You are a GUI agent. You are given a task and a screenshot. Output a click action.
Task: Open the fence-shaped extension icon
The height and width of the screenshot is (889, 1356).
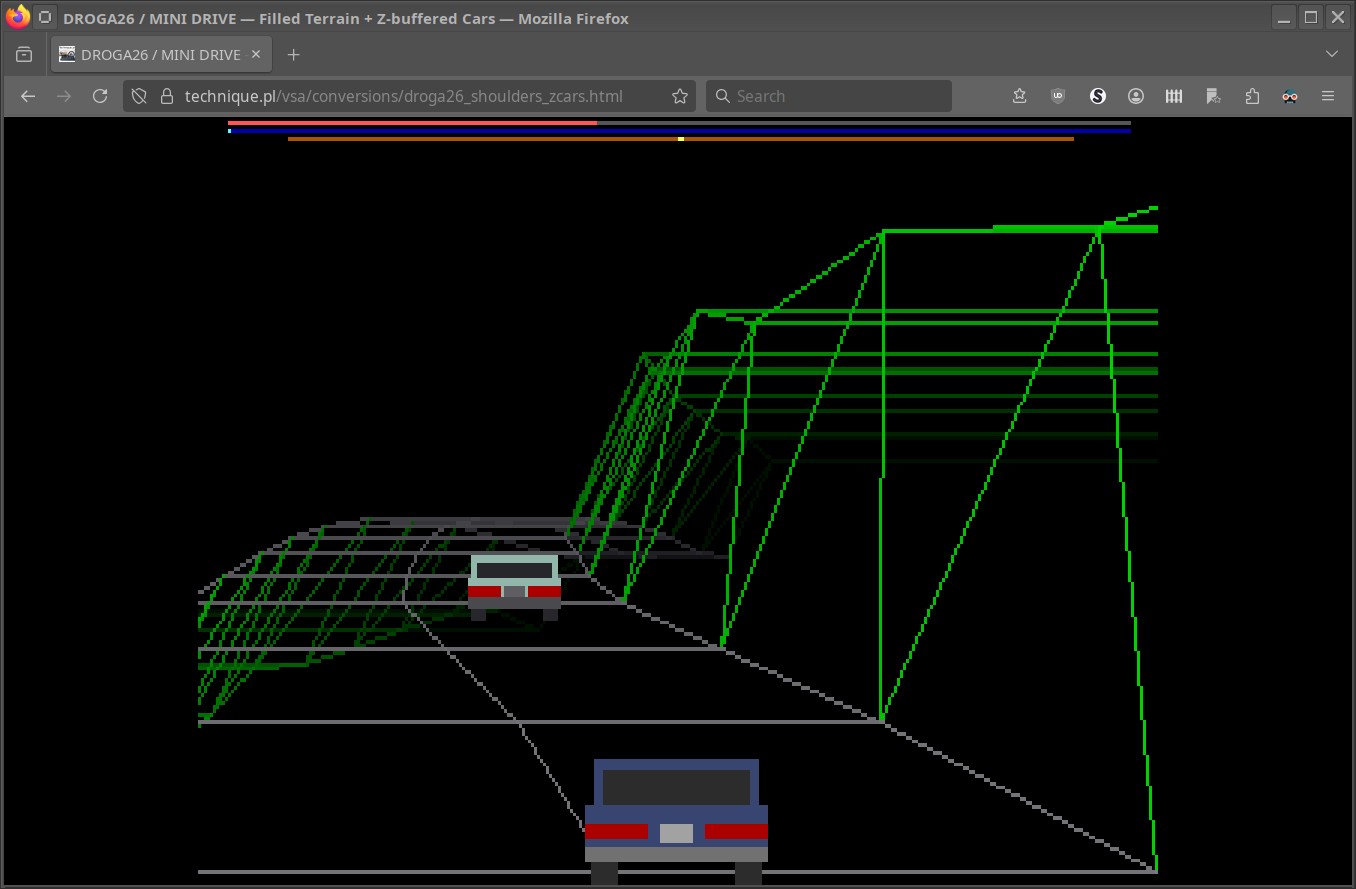pyautogui.click(x=1174, y=96)
